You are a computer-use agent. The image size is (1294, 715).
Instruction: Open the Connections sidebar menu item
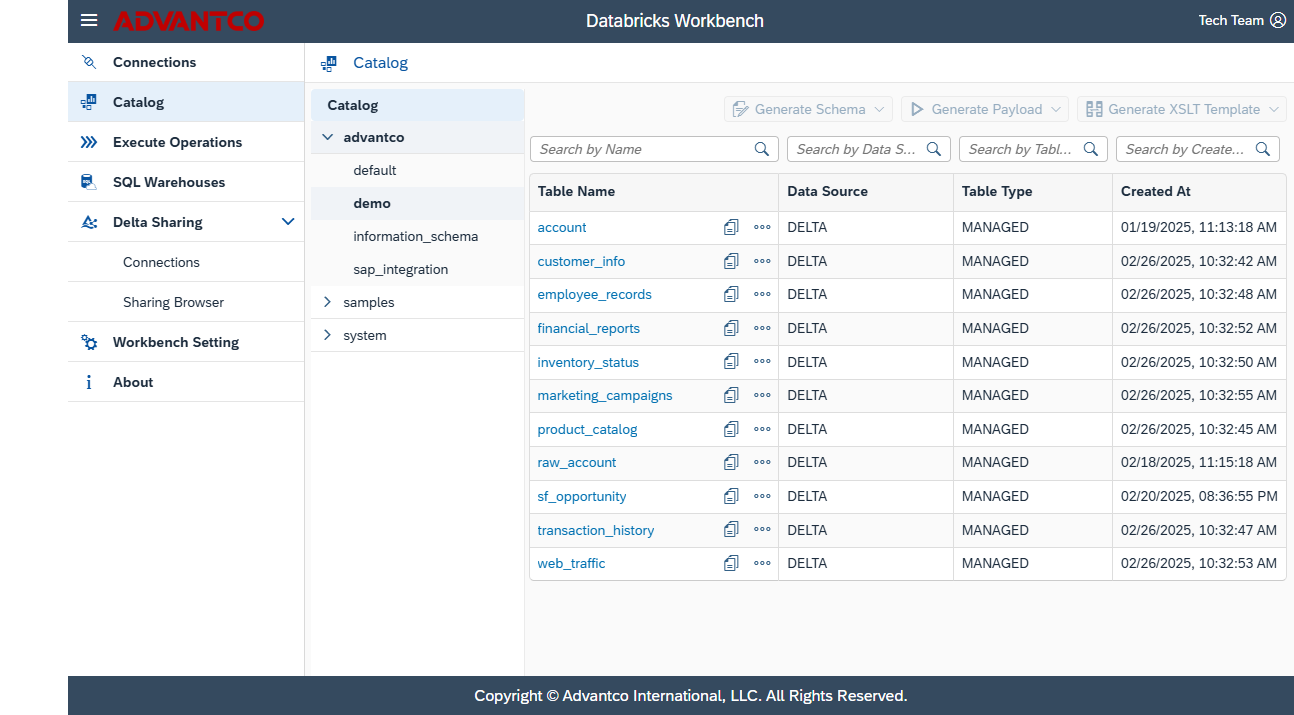[186, 62]
